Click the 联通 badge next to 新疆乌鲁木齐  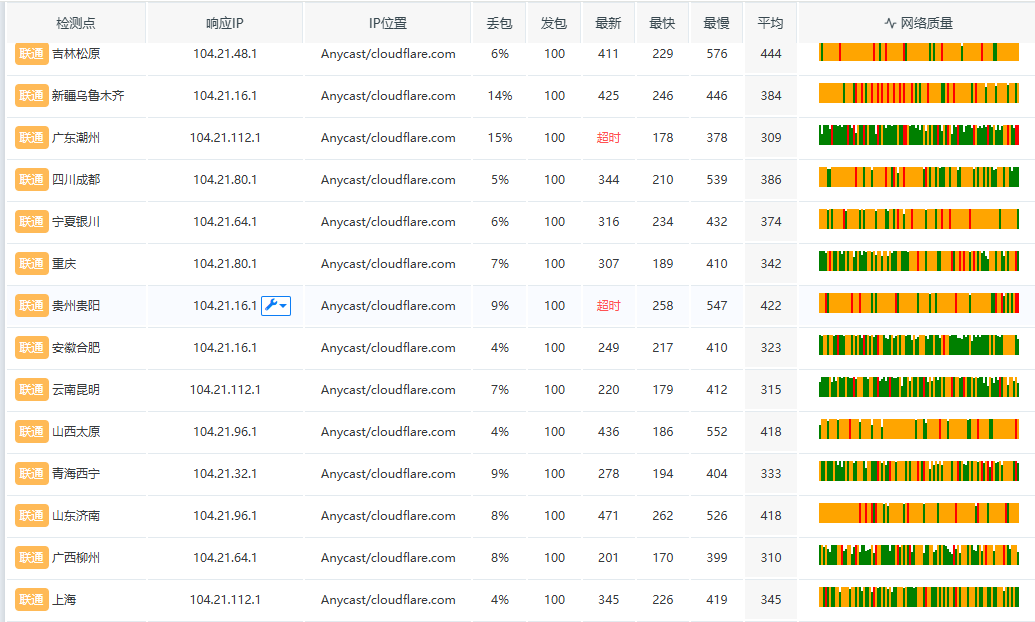click(31, 96)
